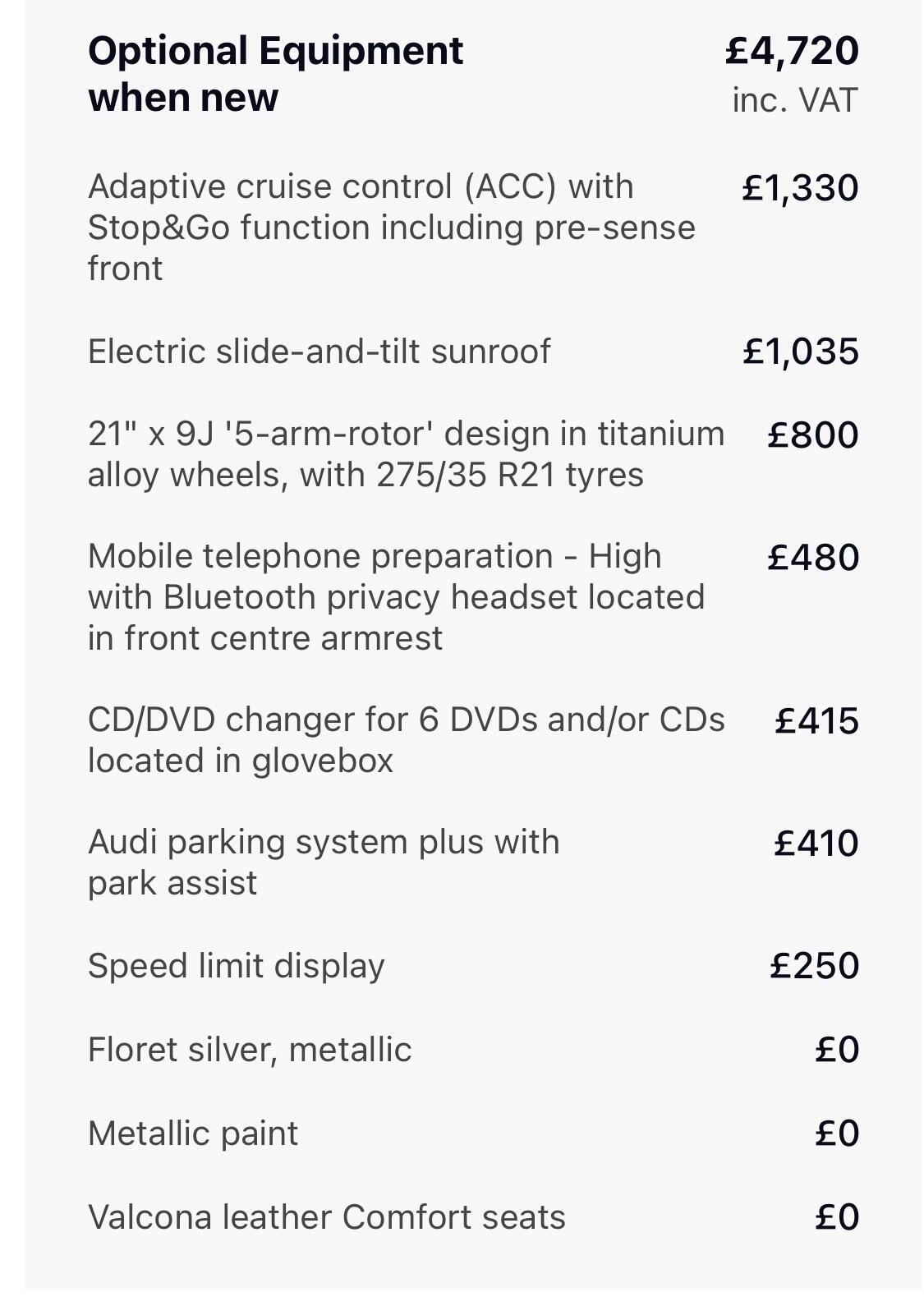Tap the £250 price
The image size is (924, 1306).
[x=814, y=966]
